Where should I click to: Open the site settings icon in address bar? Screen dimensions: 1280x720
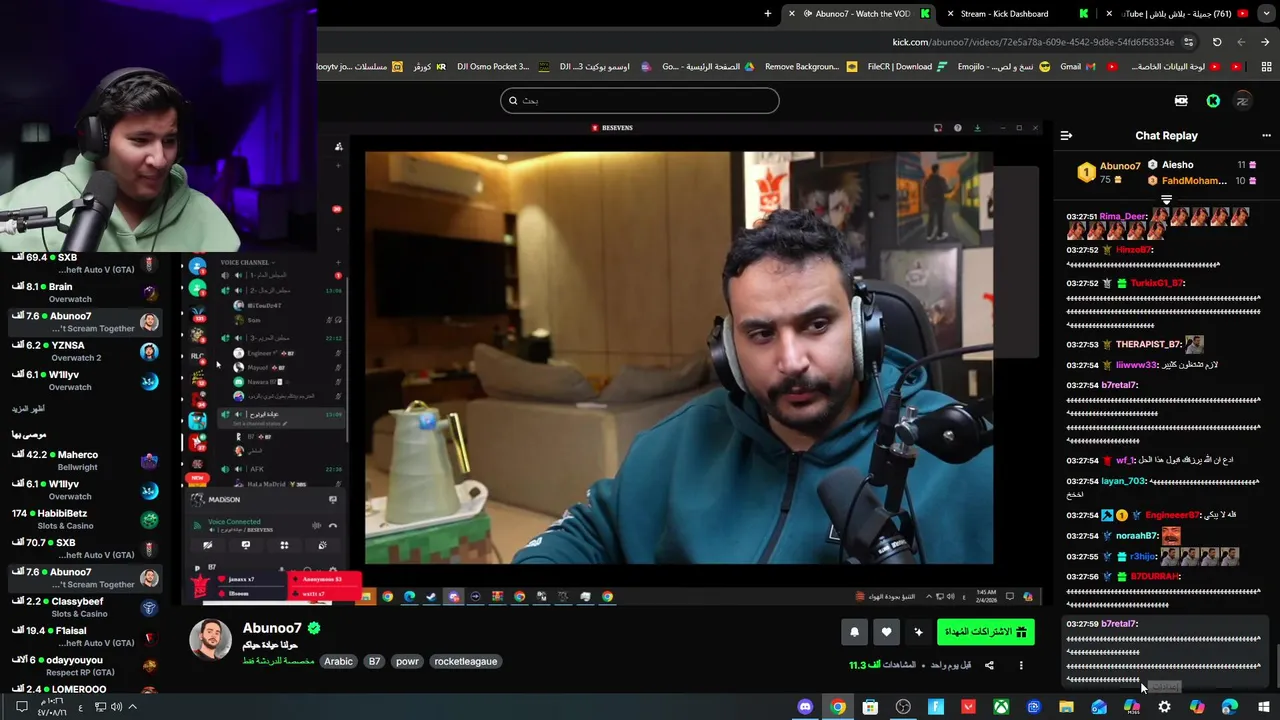[x=1188, y=42]
